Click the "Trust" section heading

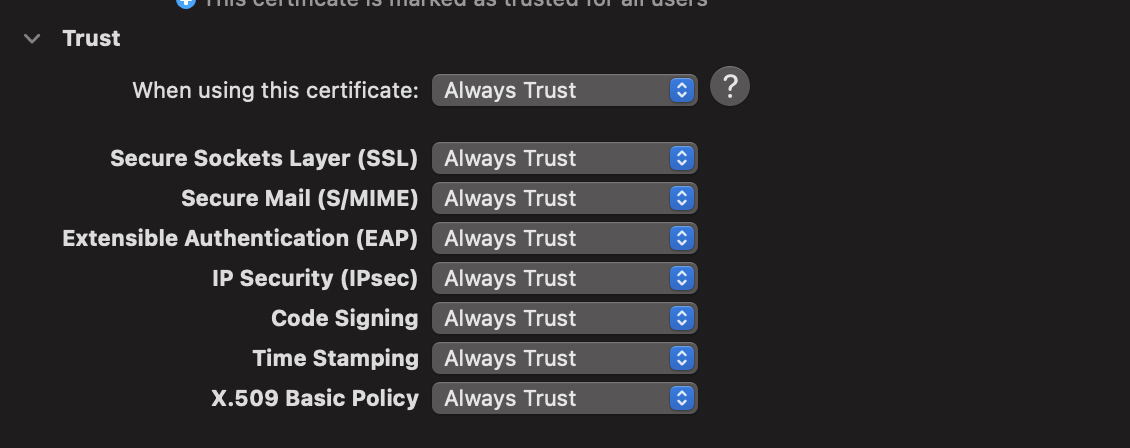pyautogui.click(x=91, y=38)
